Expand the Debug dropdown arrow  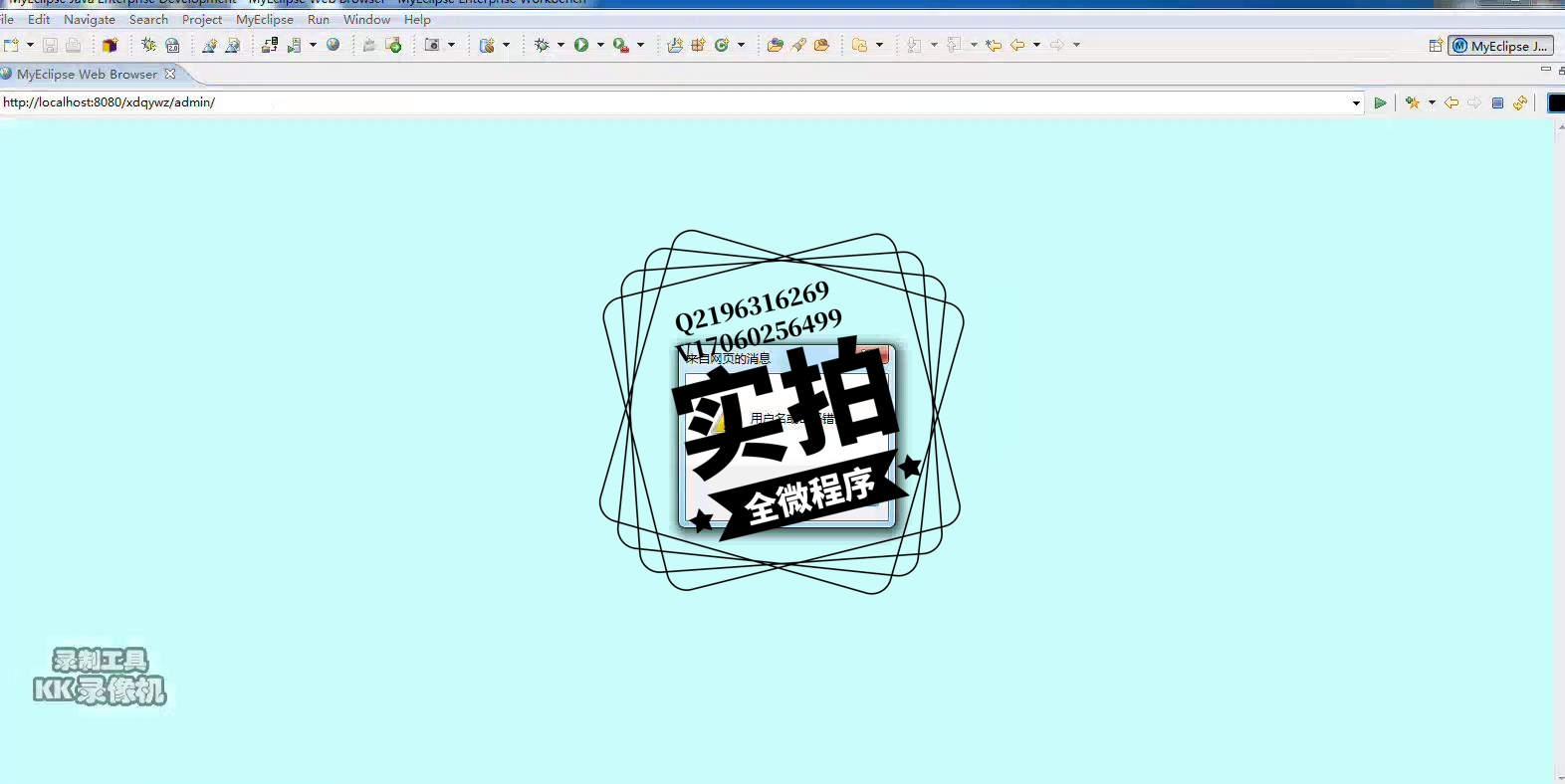[560, 45]
